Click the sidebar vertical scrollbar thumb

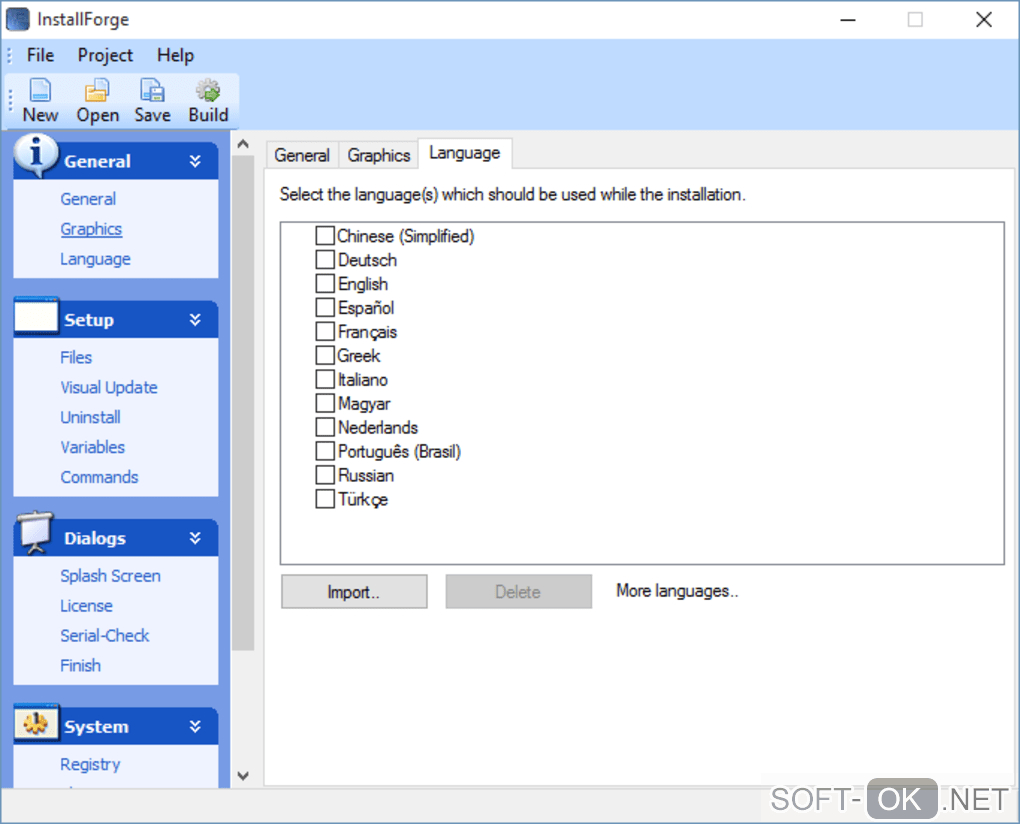tap(243, 403)
